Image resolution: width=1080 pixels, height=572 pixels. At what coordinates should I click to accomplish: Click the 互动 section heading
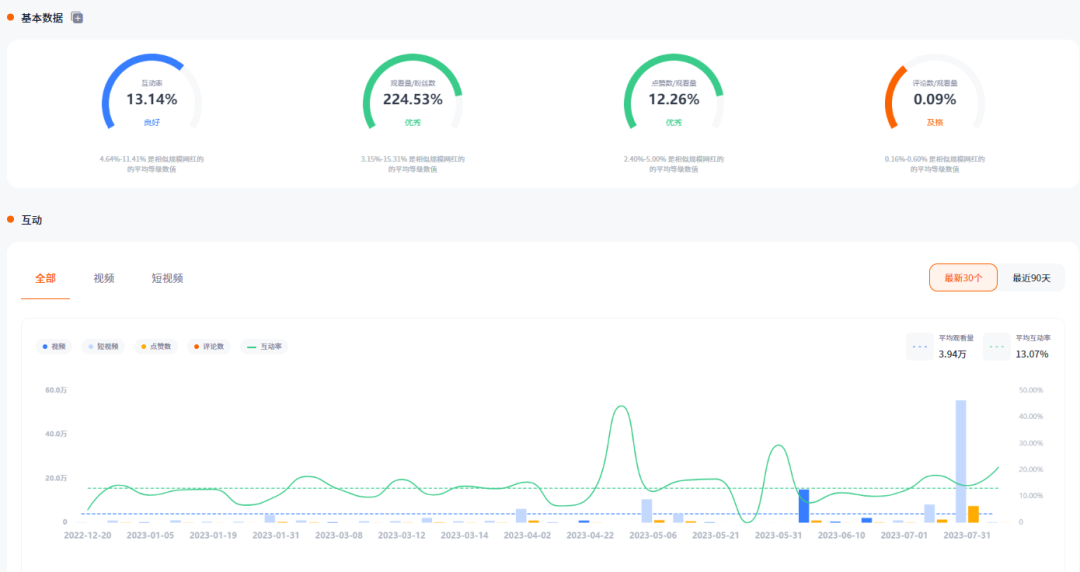[x=32, y=220]
